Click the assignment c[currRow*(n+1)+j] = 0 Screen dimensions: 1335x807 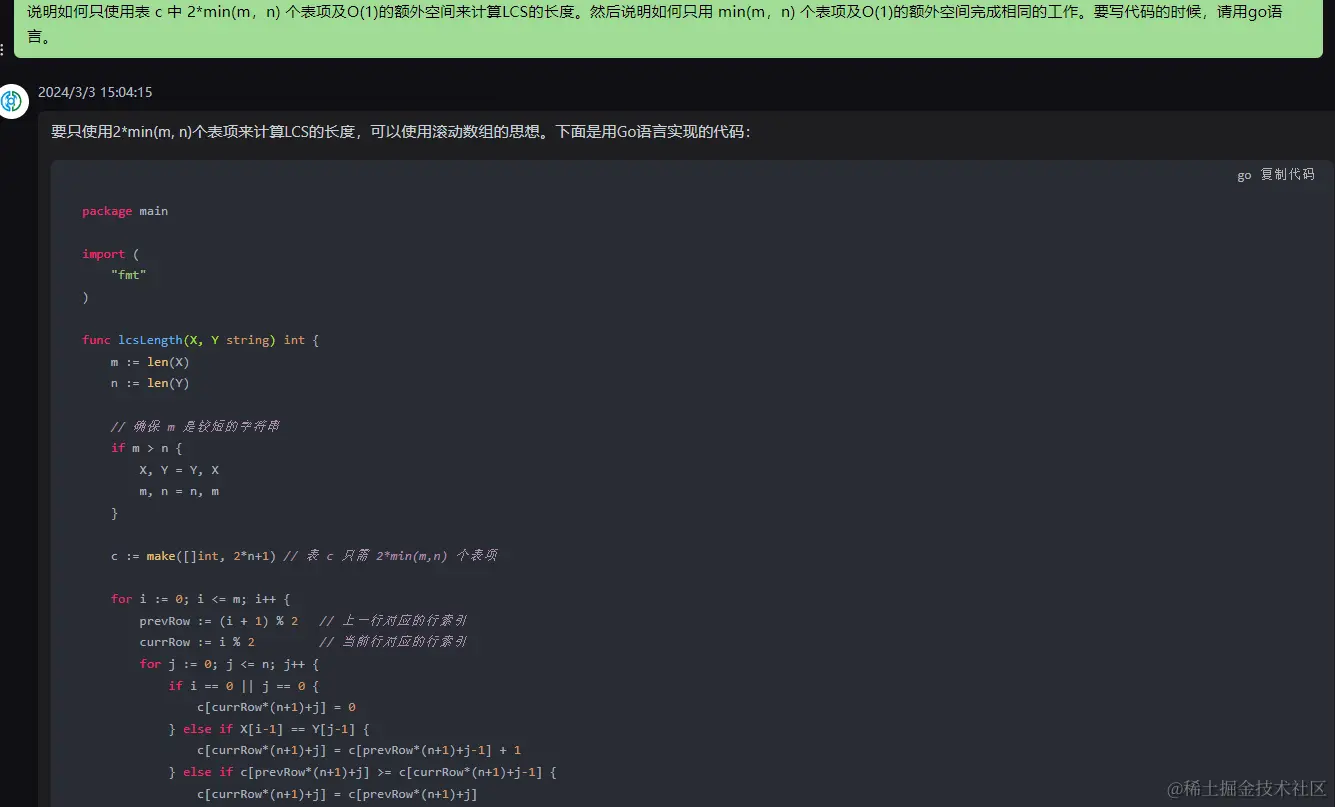pyautogui.click(x=276, y=707)
